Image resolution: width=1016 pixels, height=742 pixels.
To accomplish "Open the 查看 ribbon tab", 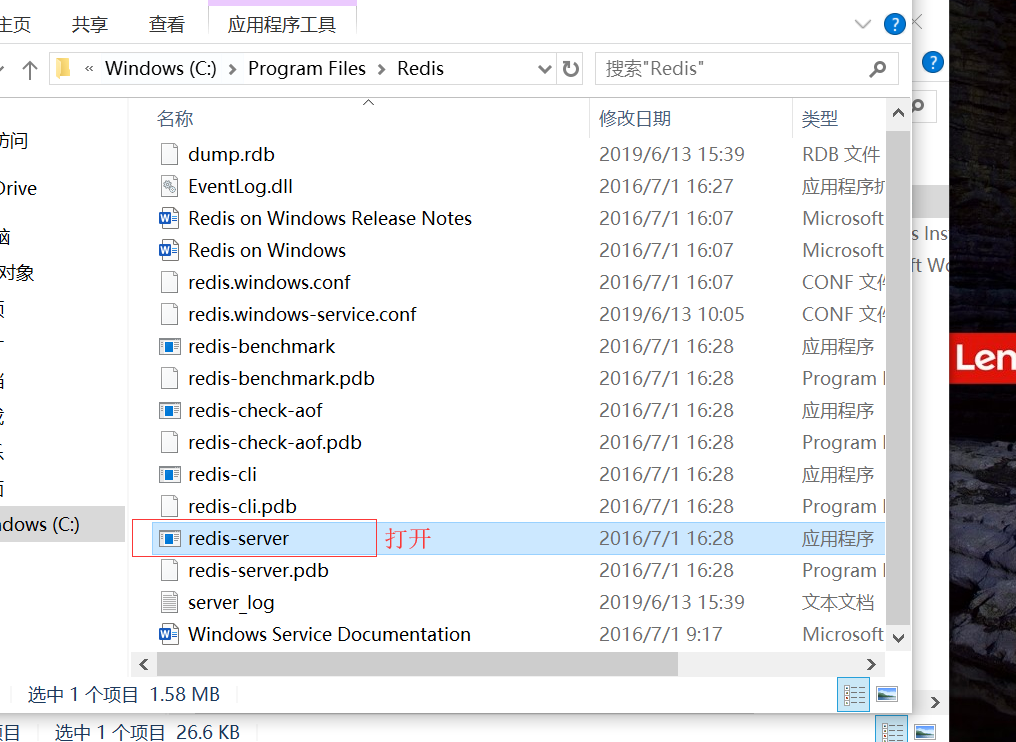I will point(167,24).
